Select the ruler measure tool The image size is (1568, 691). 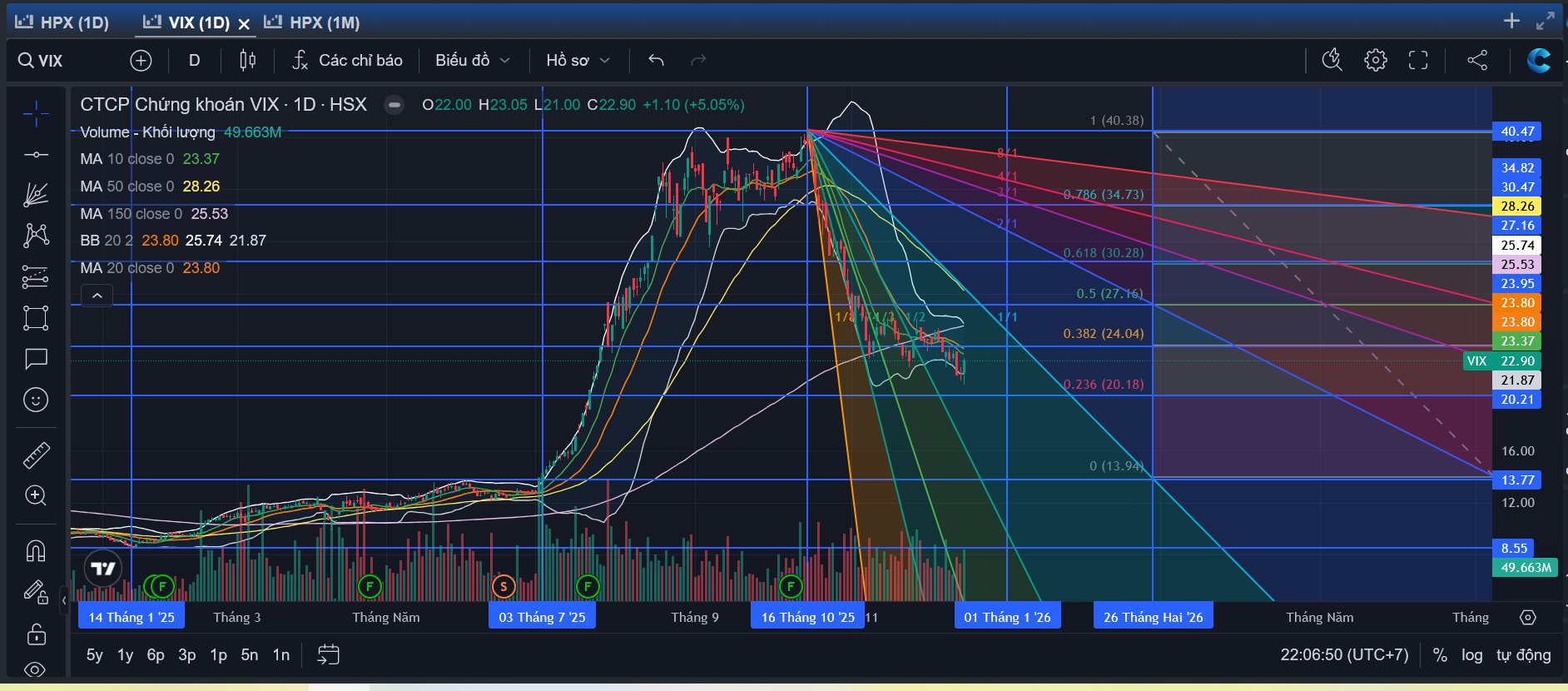point(36,455)
